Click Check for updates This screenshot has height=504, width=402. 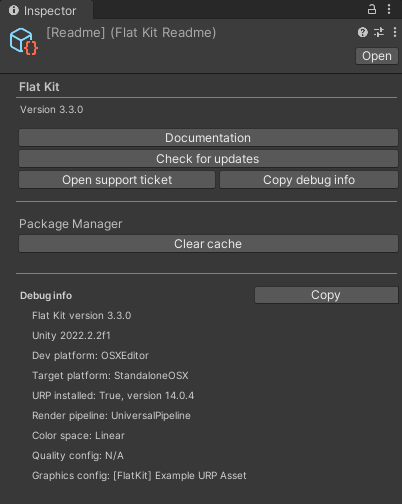pos(208,159)
